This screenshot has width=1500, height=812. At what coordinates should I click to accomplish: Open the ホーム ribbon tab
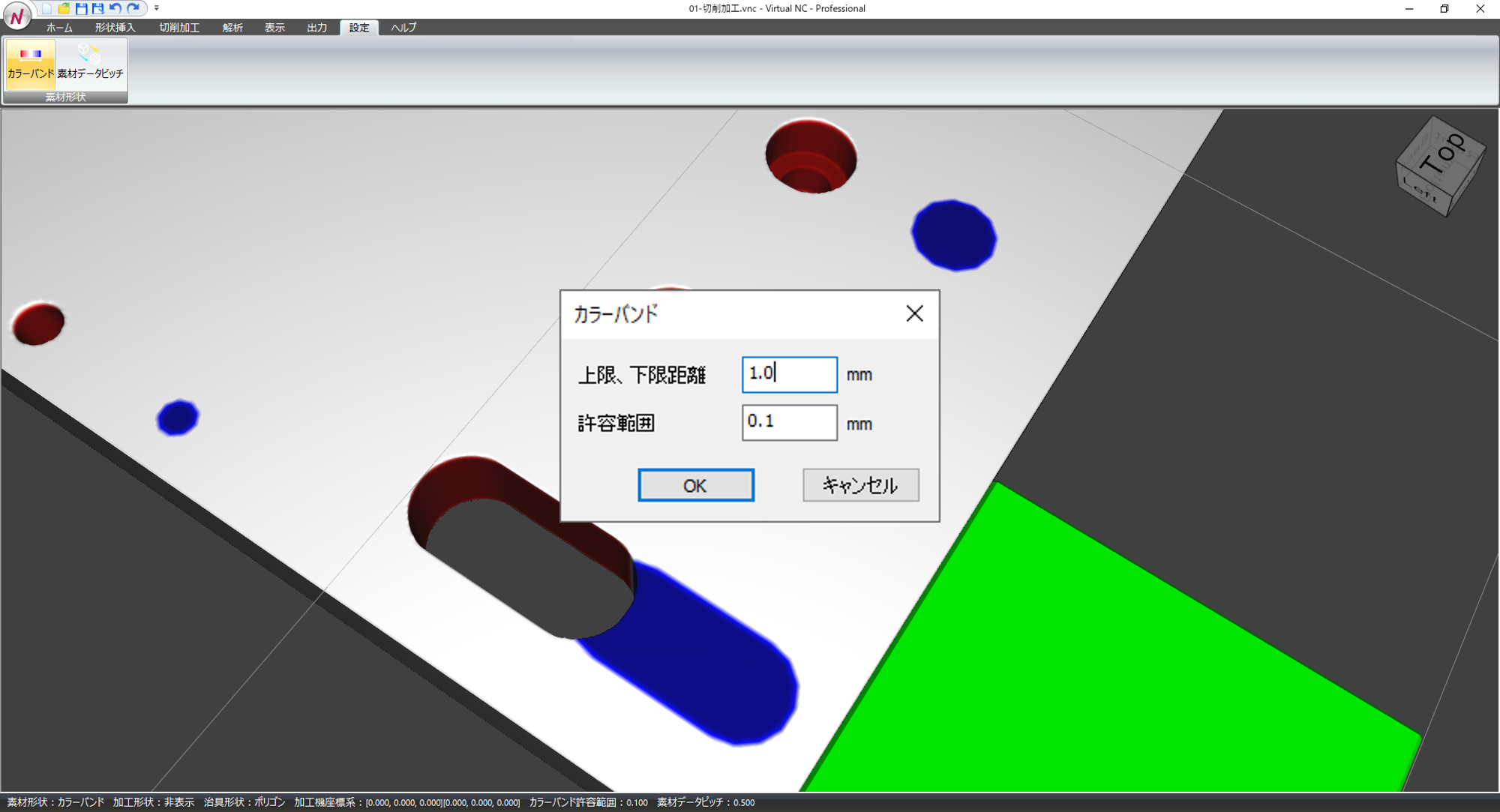(x=59, y=28)
